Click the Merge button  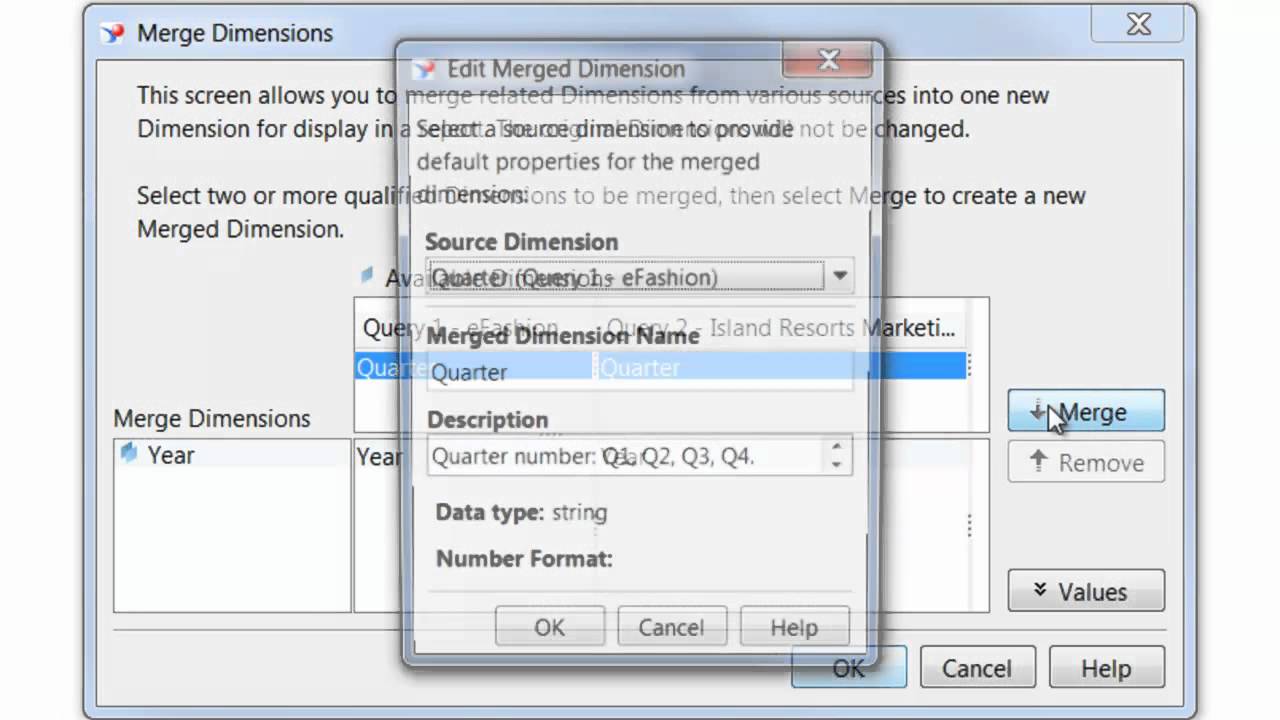1086,411
